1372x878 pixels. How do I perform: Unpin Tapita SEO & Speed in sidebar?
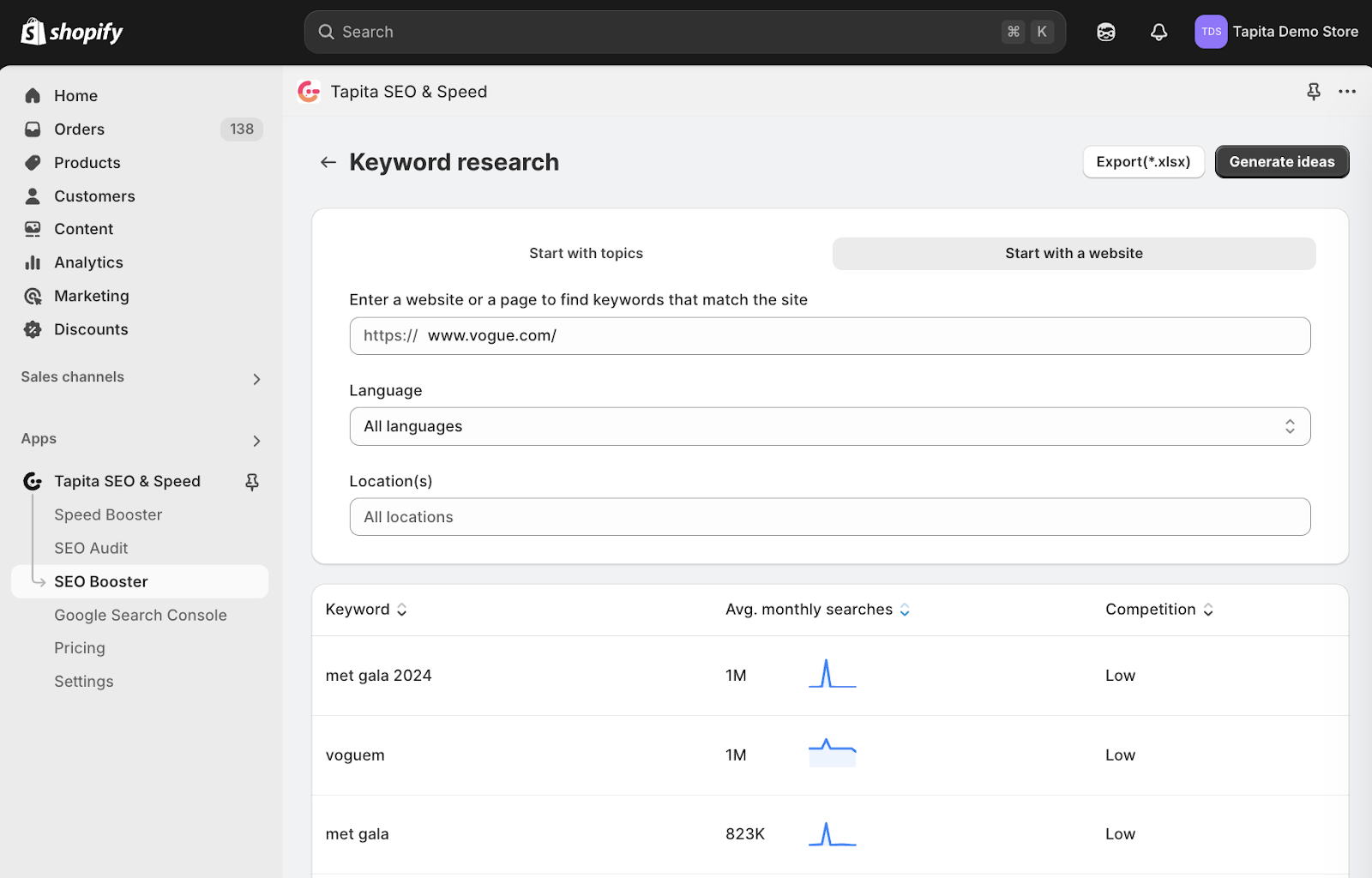[252, 482]
